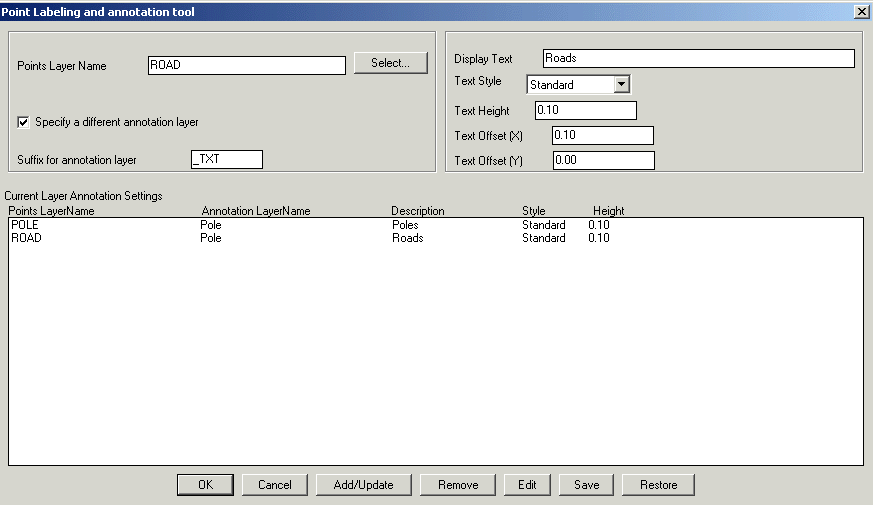Click the Restore button
The height and width of the screenshot is (505, 873).
658,485
